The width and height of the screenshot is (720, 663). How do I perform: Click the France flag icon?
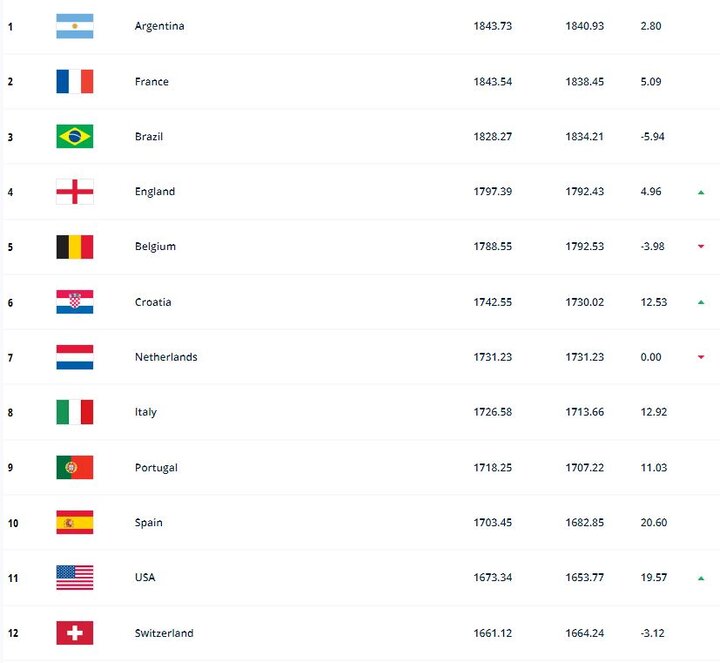click(75, 82)
